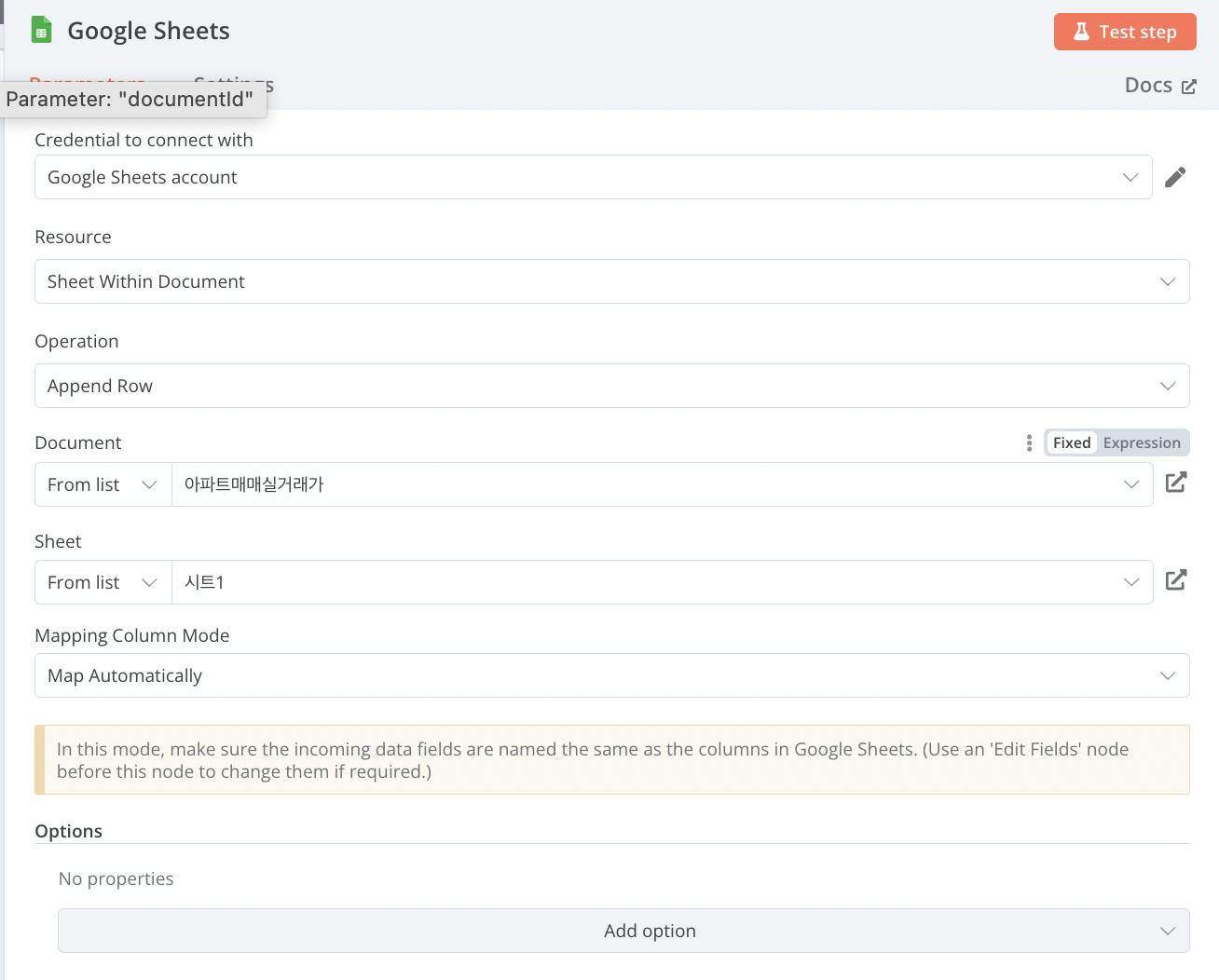The image size is (1219, 980).
Task: Click the flask icon on Test step
Action: pyautogui.click(x=1081, y=32)
